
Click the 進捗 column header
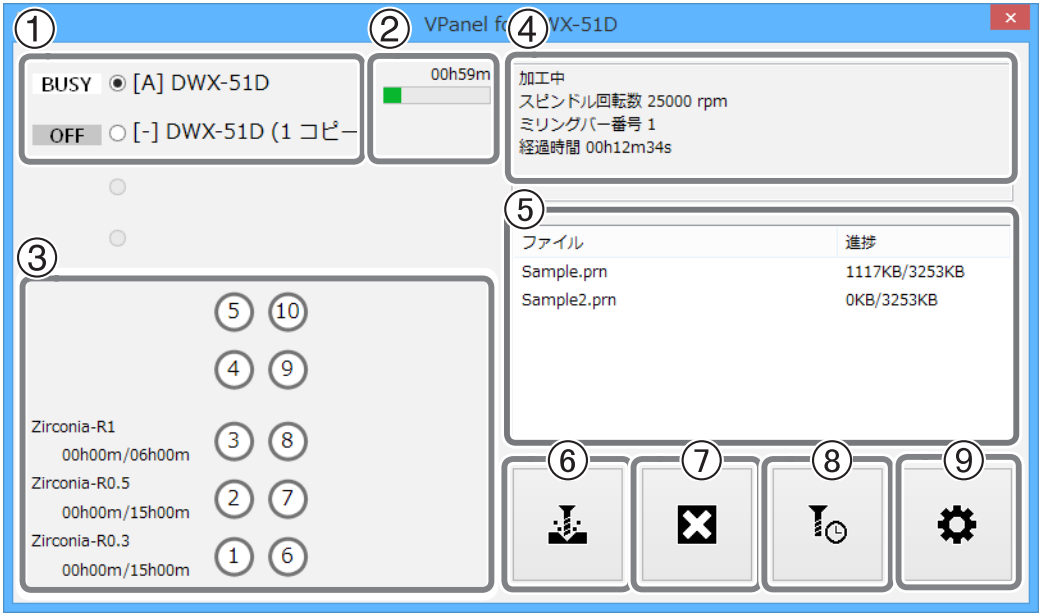[x=924, y=242]
